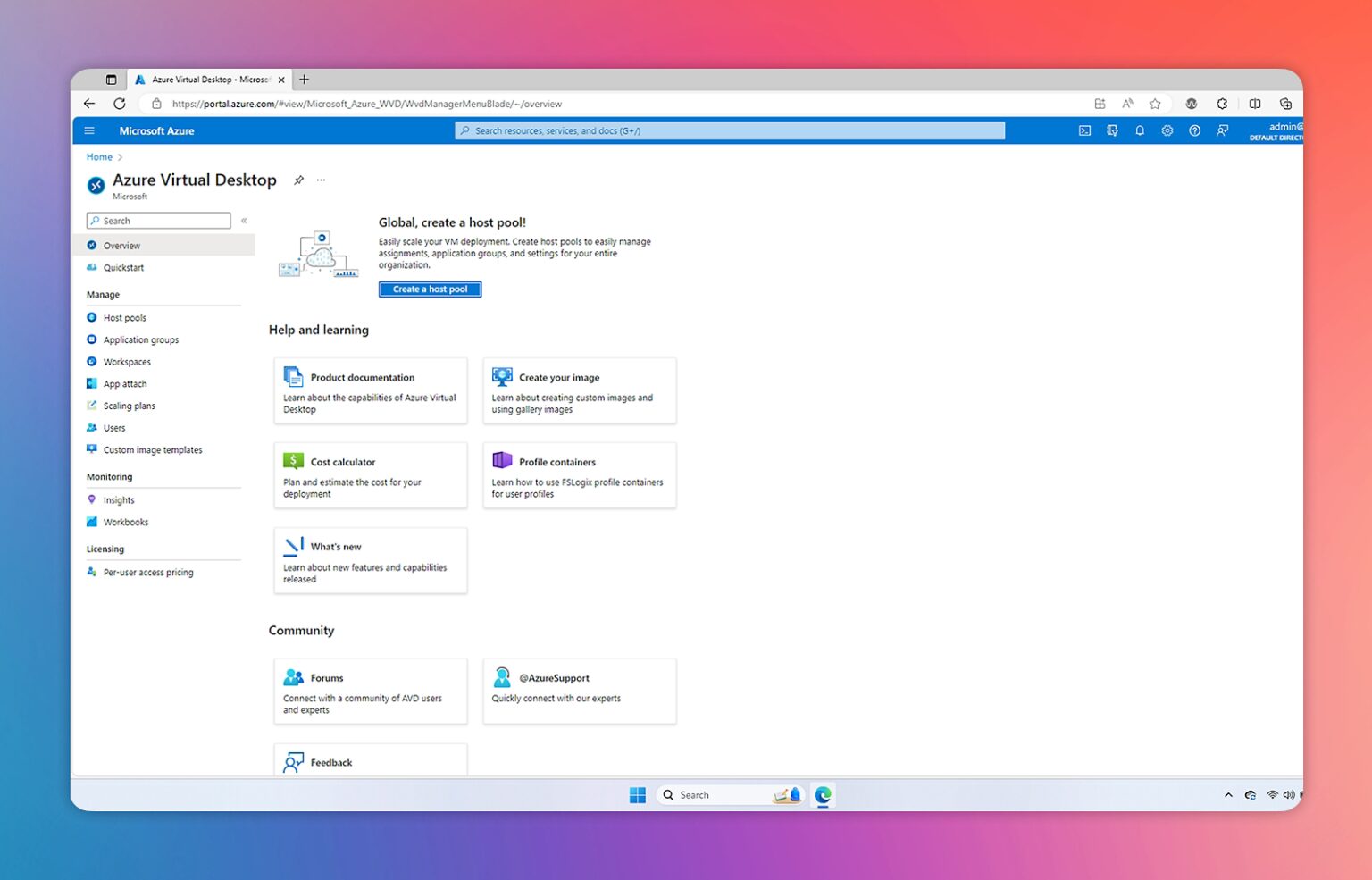Launch Azure Cloud Shell
This screenshot has width=1372, height=880.
[x=1084, y=130]
